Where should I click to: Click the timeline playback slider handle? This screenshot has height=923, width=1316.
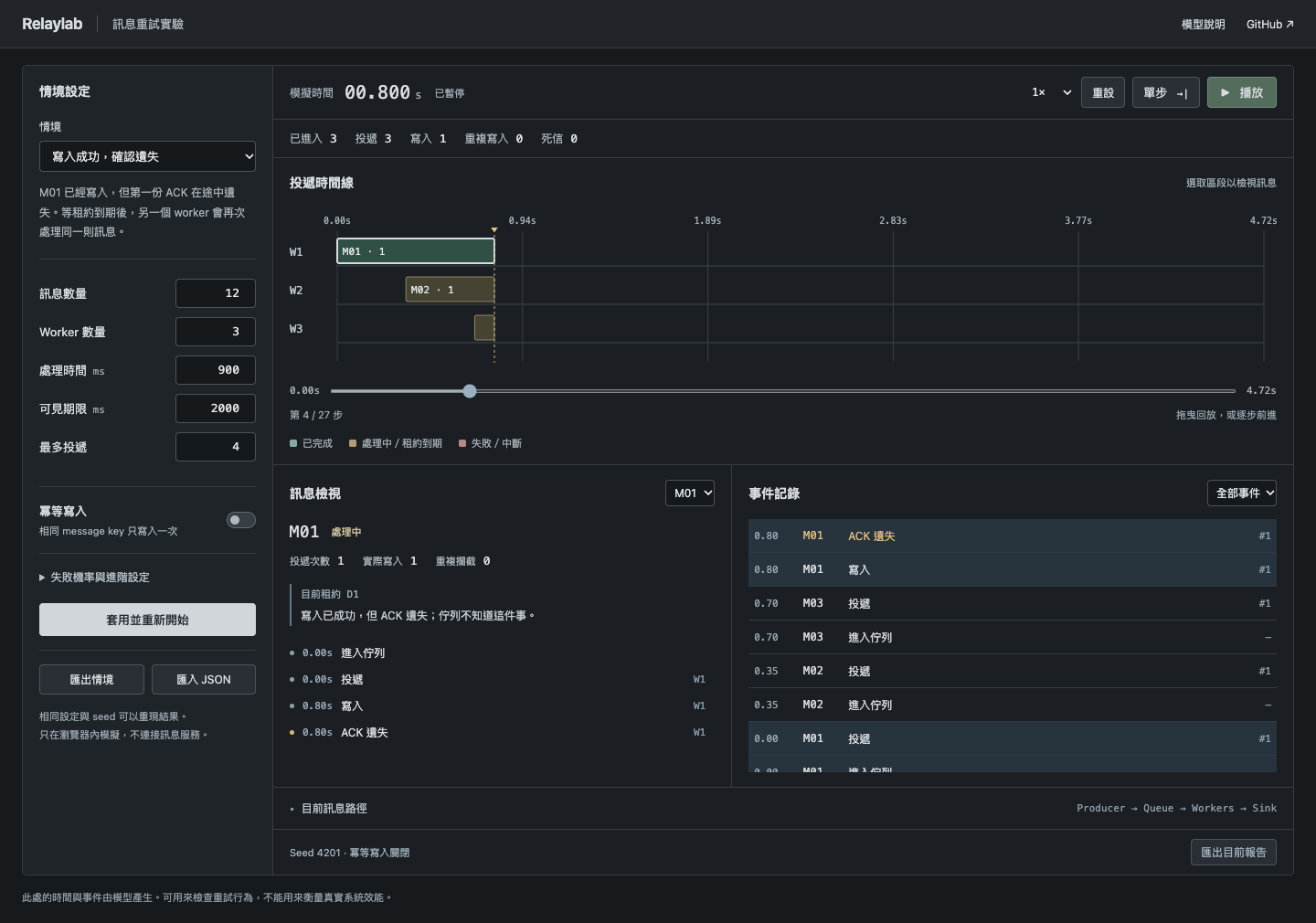coord(470,391)
